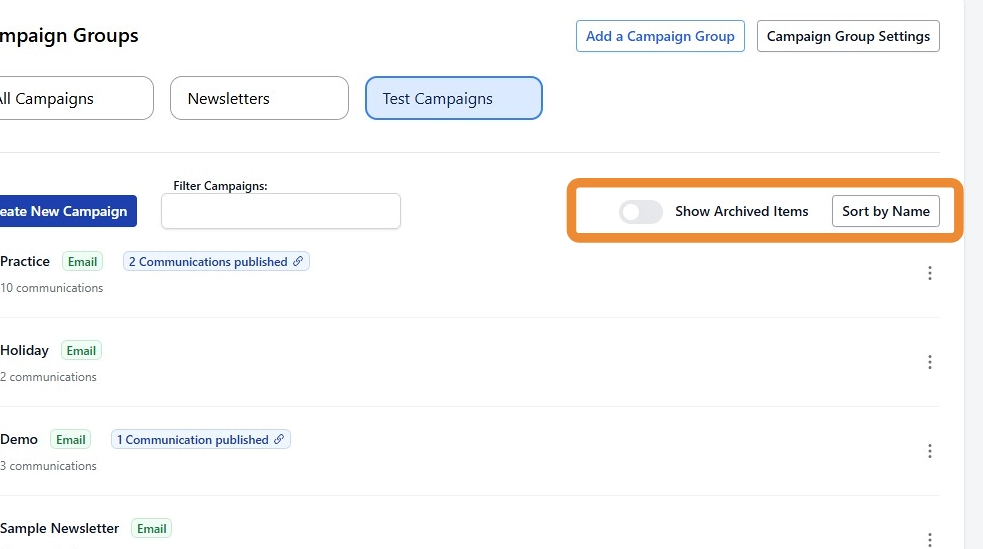This screenshot has width=983, height=549.
Task: Focus the Filter Campaigns text field
Action: 280,211
